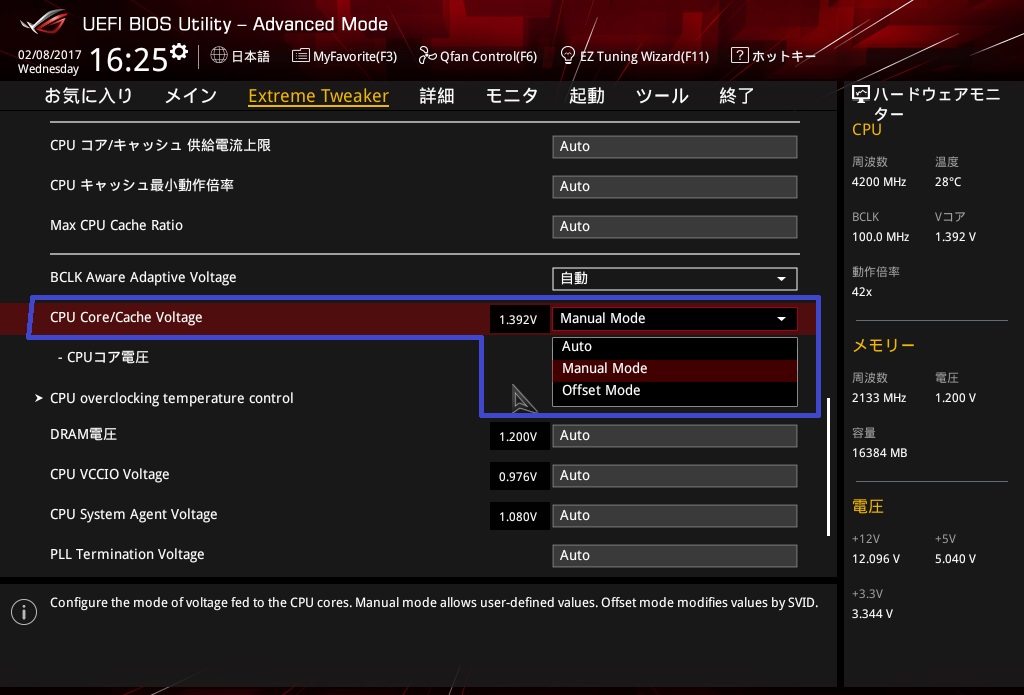Viewport: 1024px width, 695px height.
Task: Click the 5.040 V reading
Action: (x=955, y=559)
